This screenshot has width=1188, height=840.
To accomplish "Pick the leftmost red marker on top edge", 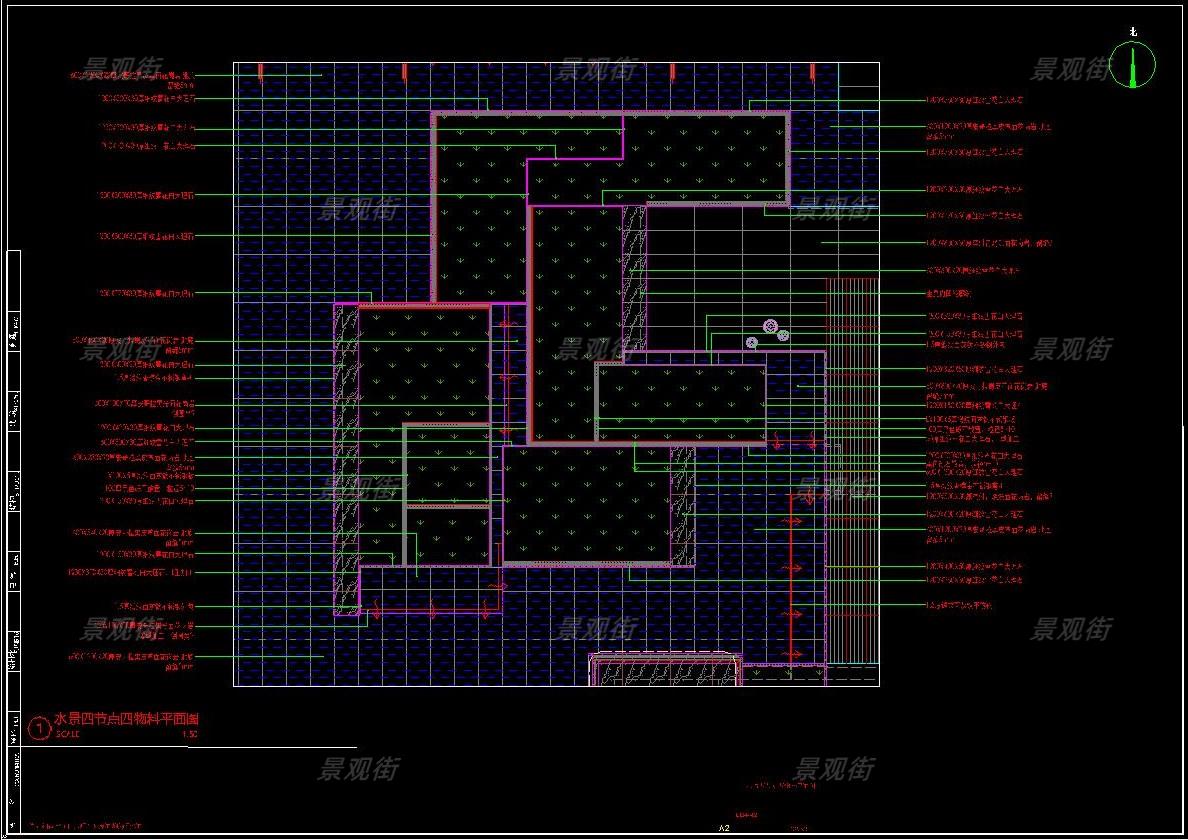I will click(x=261, y=71).
